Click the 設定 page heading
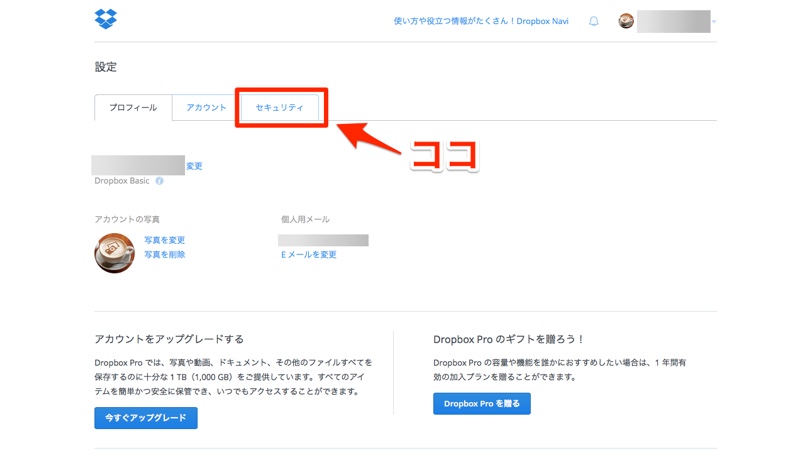800x450 pixels. point(106,67)
